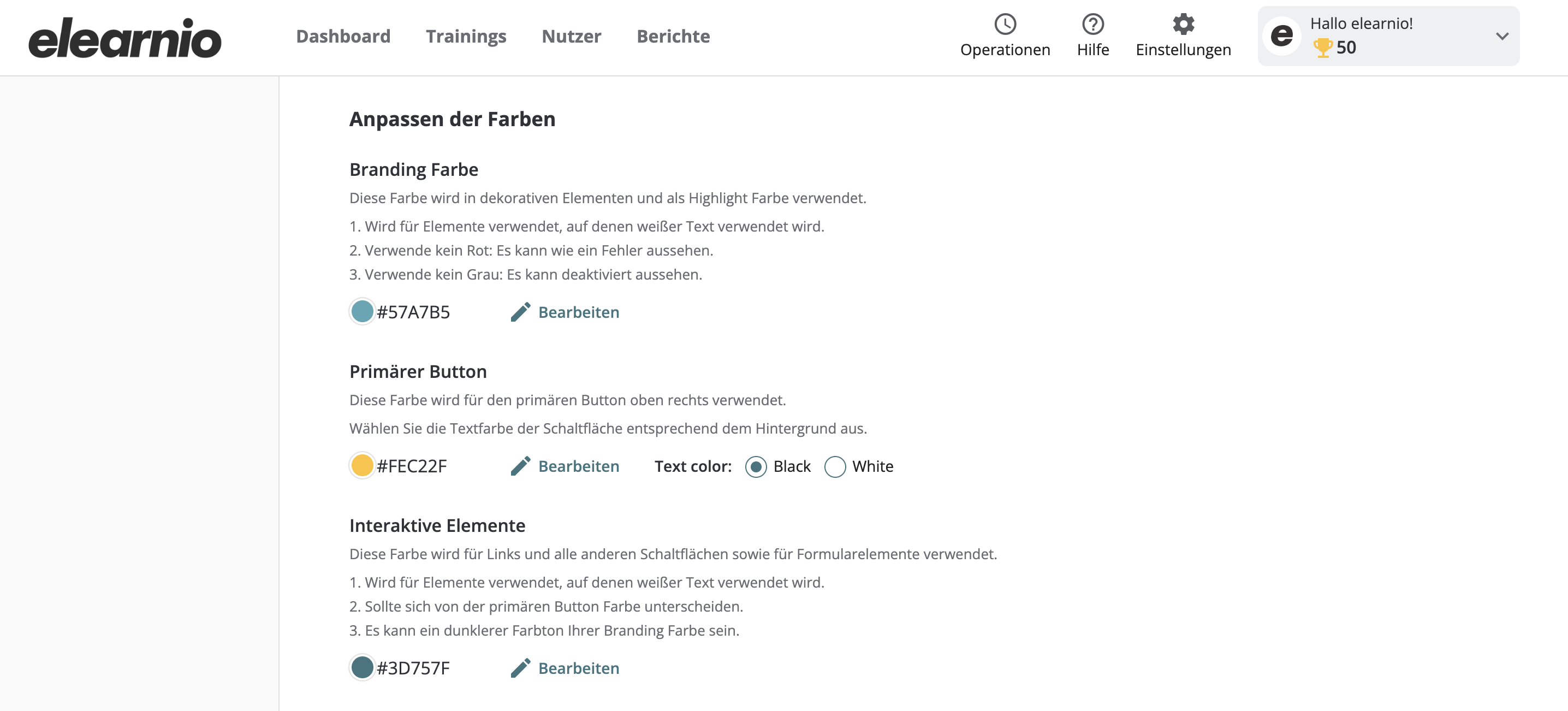1568x711 pixels.
Task: Click the pencil icon for Primärer Button
Action: [x=520, y=466]
